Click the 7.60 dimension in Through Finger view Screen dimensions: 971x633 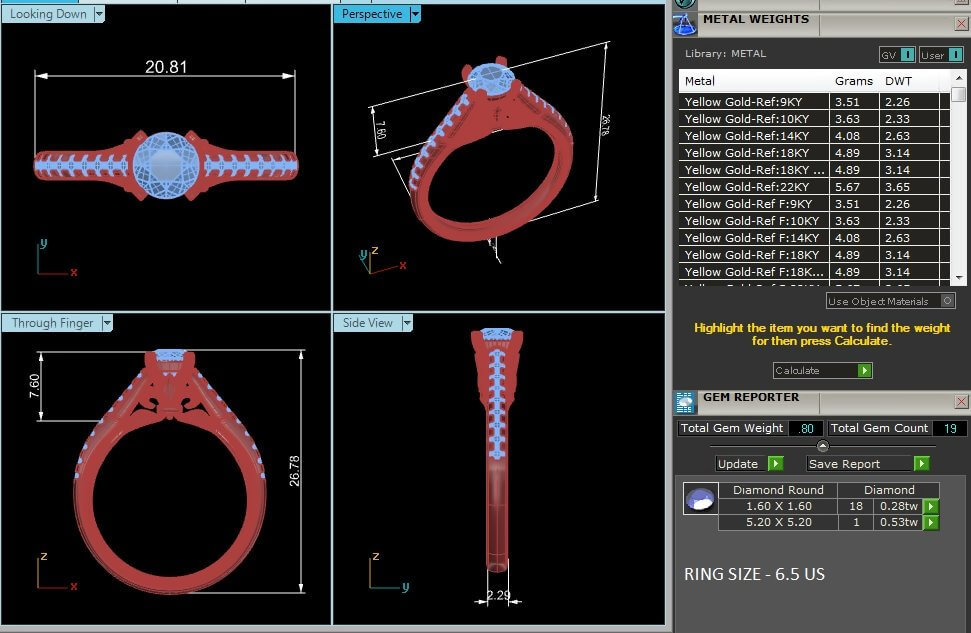pos(35,385)
